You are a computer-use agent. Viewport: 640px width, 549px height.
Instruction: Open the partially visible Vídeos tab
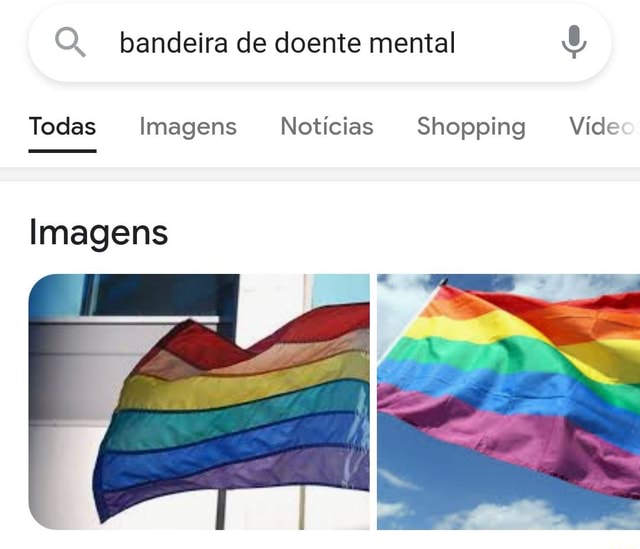click(604, 126)
